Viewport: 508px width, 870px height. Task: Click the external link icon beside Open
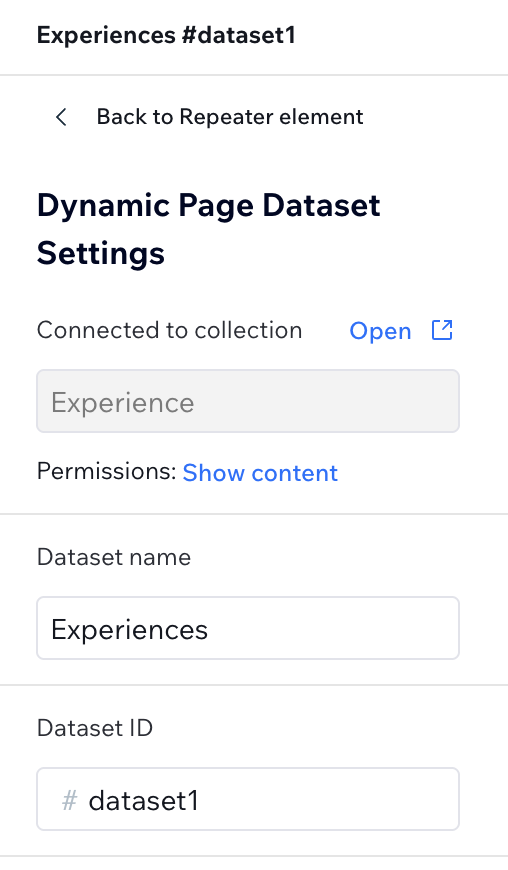pos(442,330)
